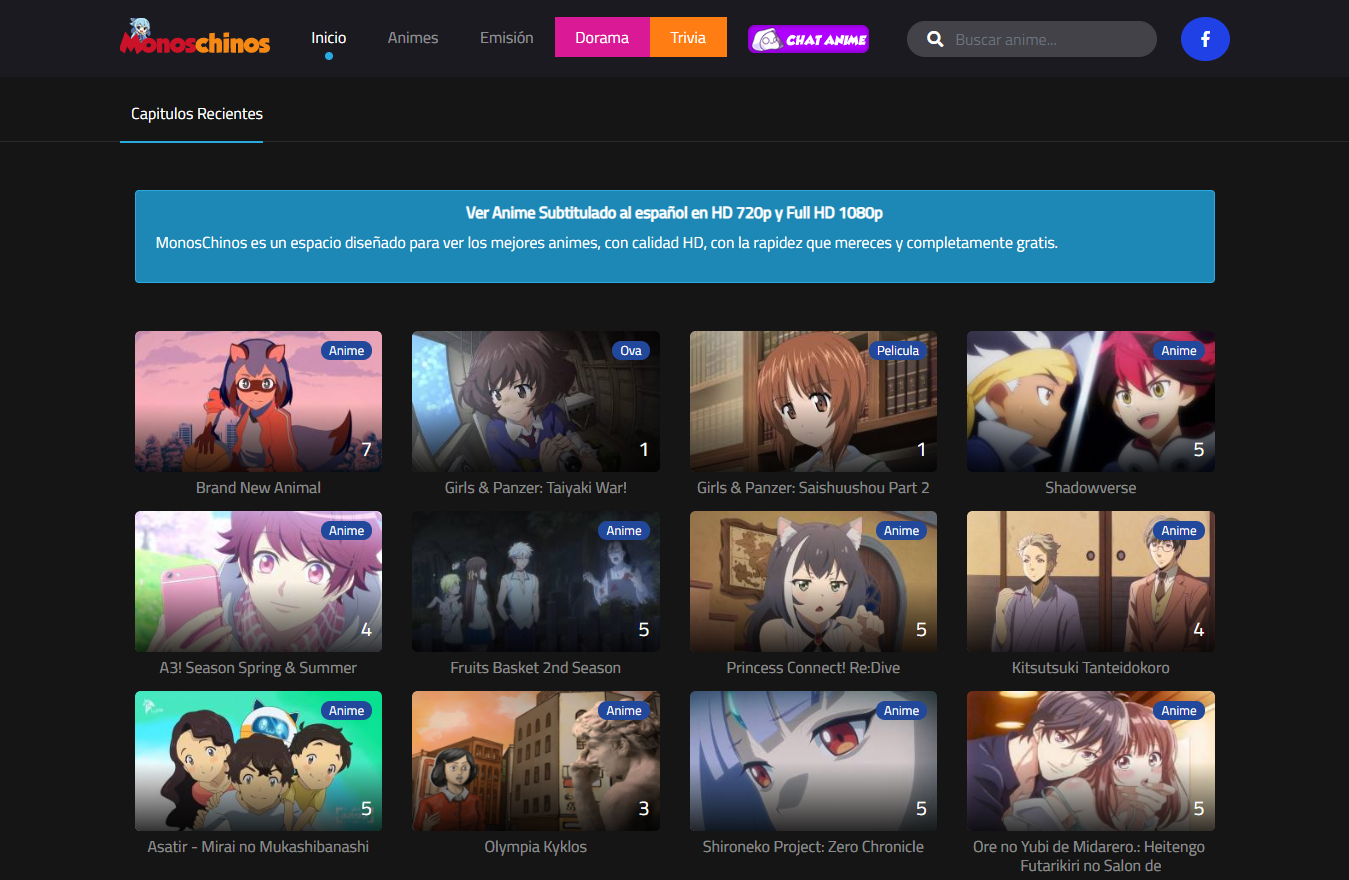
Task: Click episode number 4 on Kitsutsuki Tanteidokoro
Action: point(1199,630)
